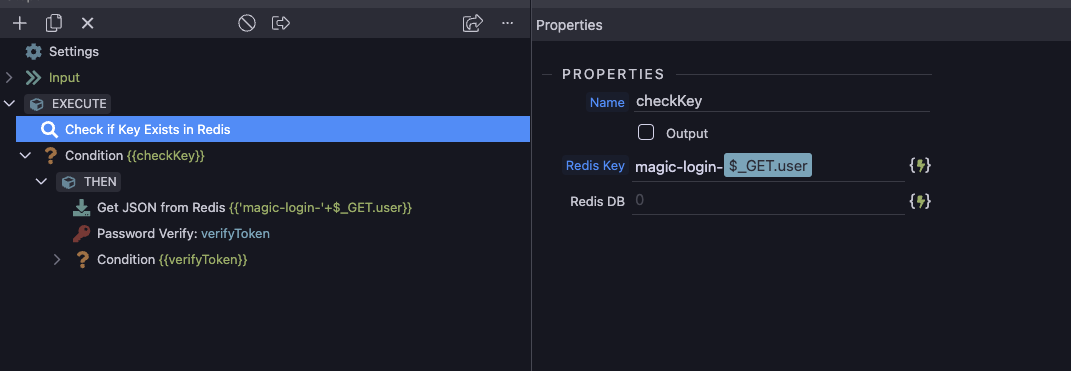Click the share icon in the toolbar
This screenshot has width=1071, height=371.
473,23
